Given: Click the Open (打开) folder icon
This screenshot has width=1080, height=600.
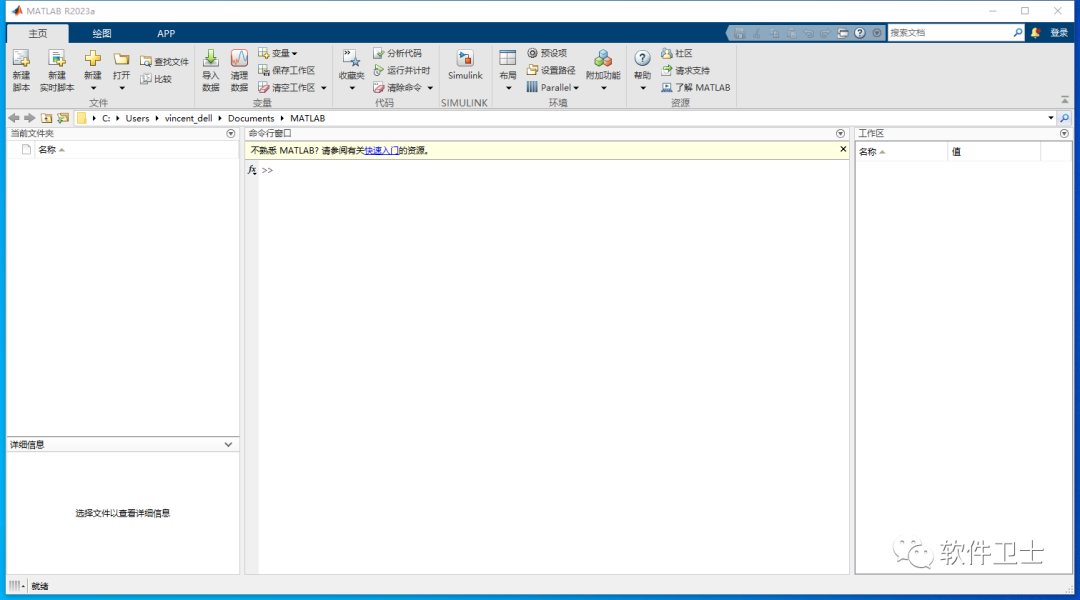Looking at the screenshot, I should click(x=122, y=59).
